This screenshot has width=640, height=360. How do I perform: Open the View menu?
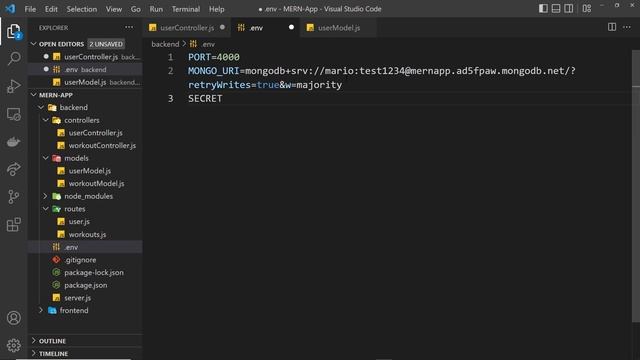(113, 9)
